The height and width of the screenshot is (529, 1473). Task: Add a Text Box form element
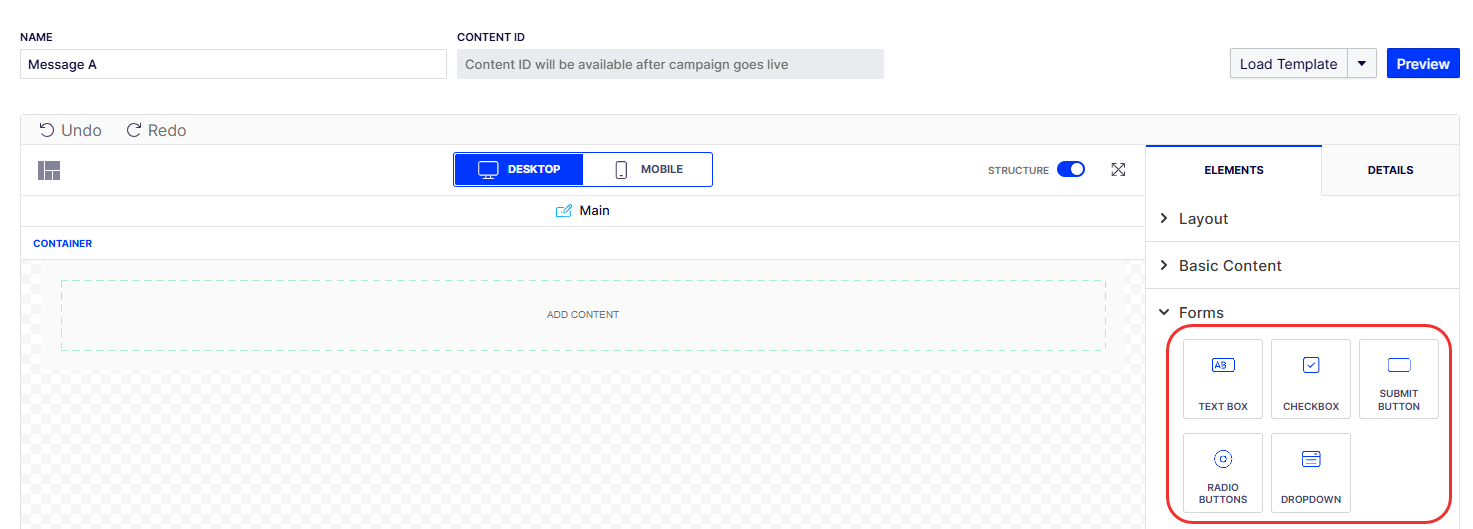(x=1222, y=378)
